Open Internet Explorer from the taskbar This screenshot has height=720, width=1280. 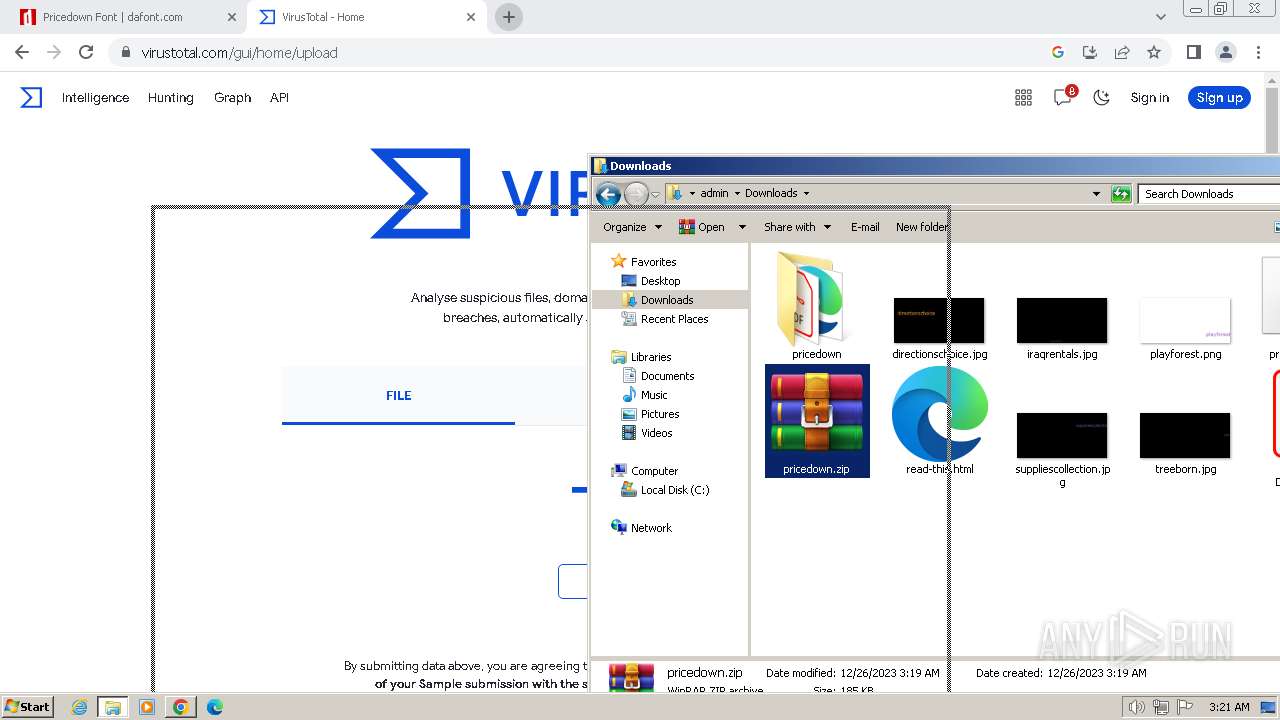[x=80, y=707]
